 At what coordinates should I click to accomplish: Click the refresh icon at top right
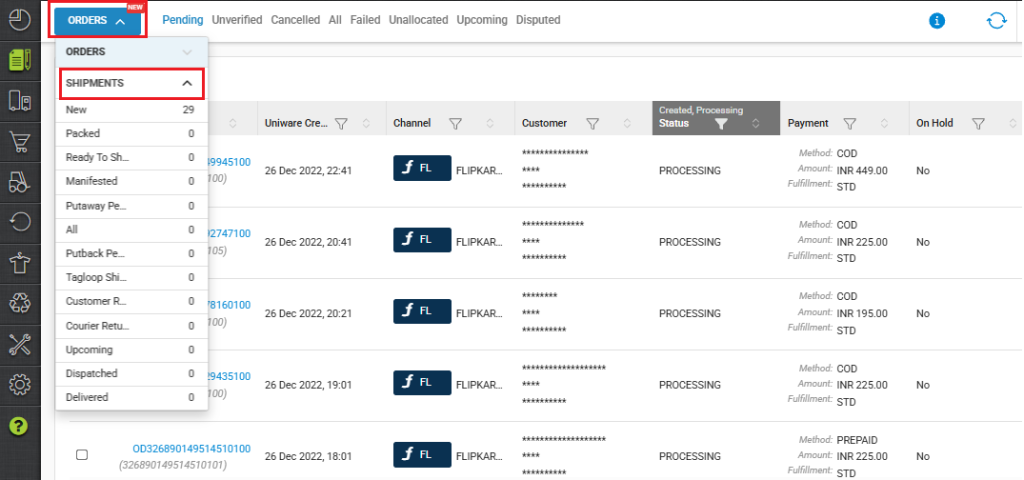(996, 20)
